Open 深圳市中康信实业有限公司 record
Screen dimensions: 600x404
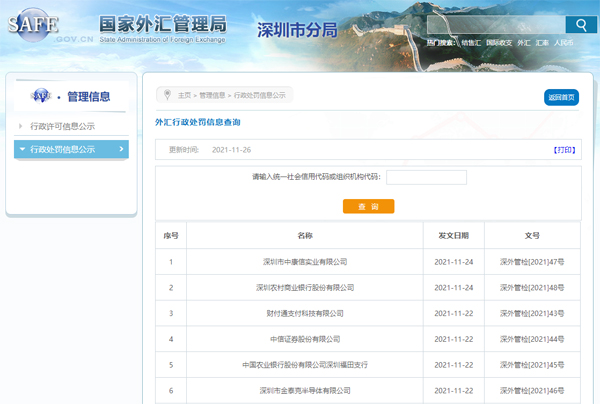[304, 262]
